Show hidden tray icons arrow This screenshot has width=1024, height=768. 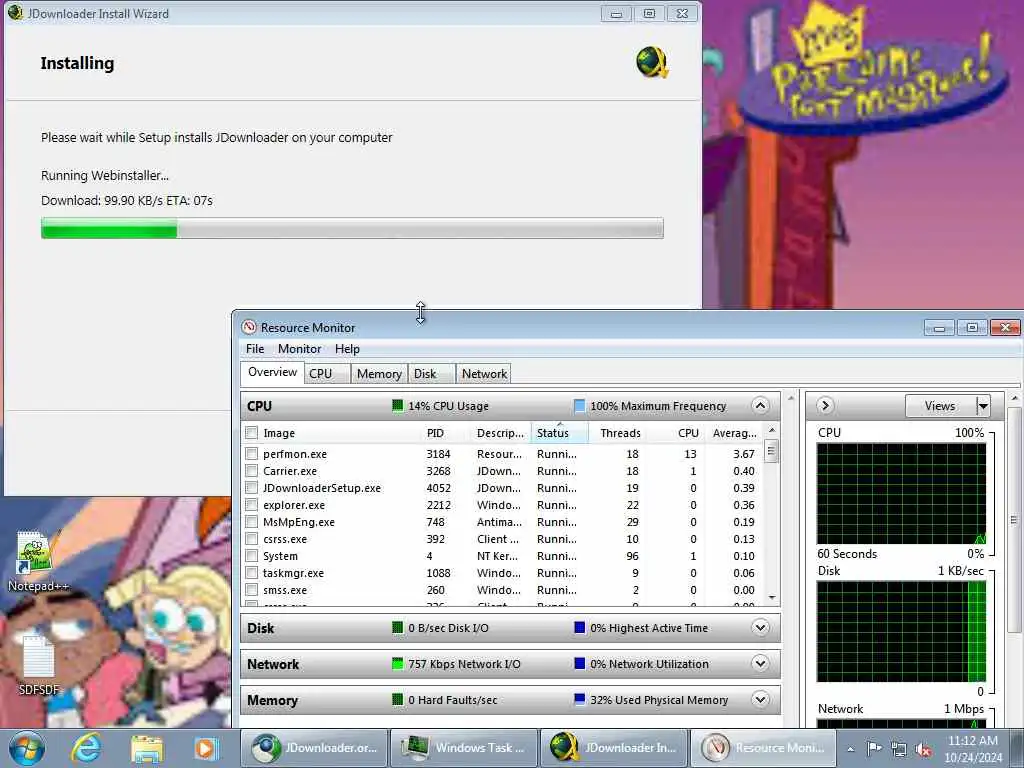point(850,749)
